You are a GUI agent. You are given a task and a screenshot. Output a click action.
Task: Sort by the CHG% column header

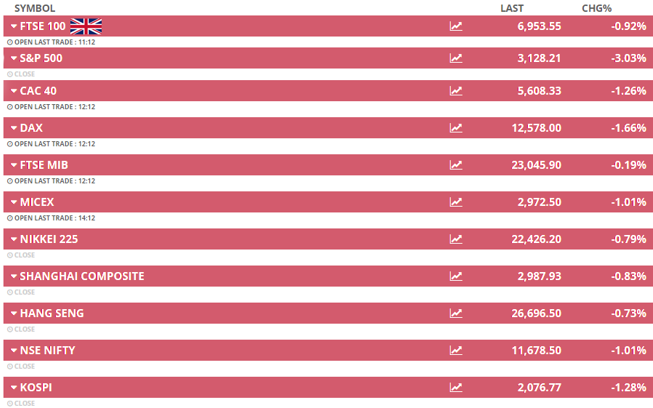pyautogui.click(x=596, y=8)
